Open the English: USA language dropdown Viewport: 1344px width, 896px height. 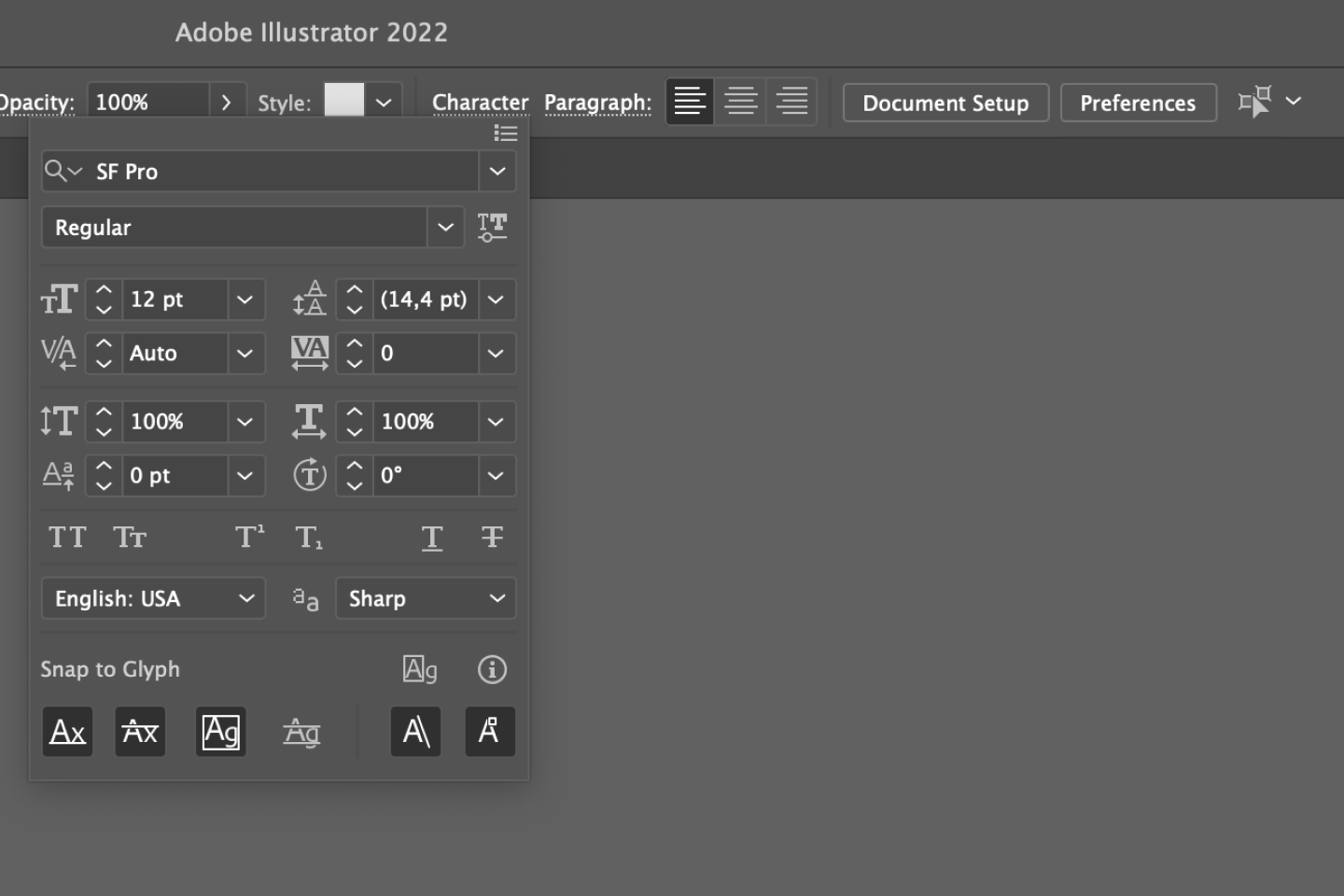point(153,598)
